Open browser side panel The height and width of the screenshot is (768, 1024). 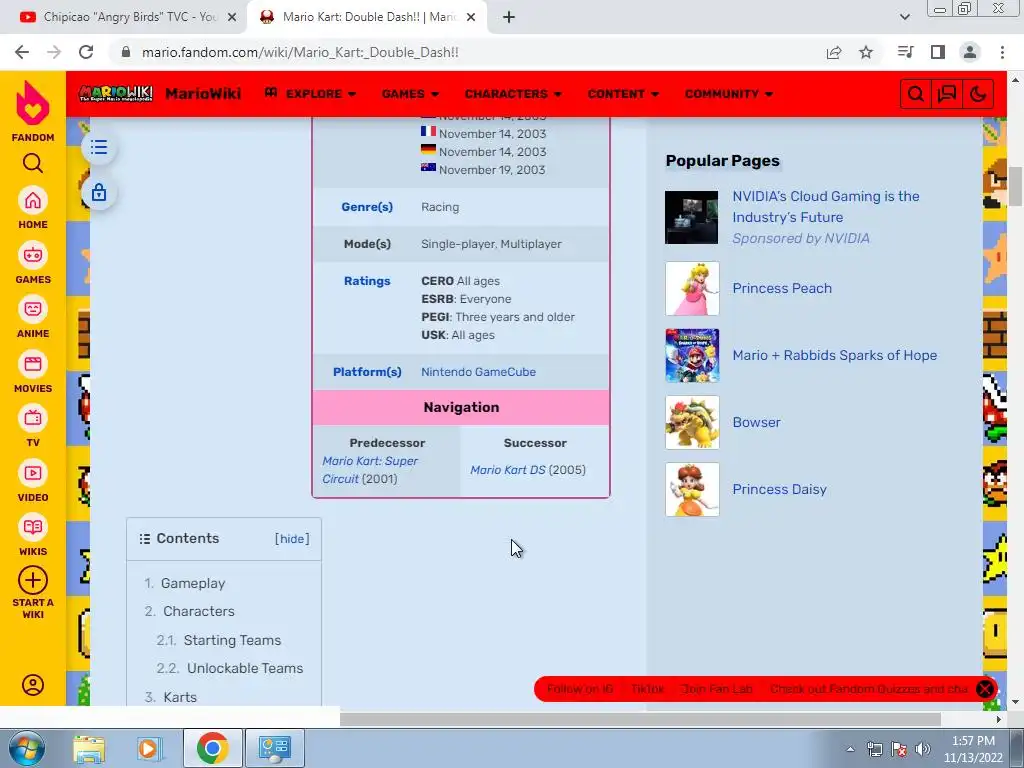tap(938, 52)
